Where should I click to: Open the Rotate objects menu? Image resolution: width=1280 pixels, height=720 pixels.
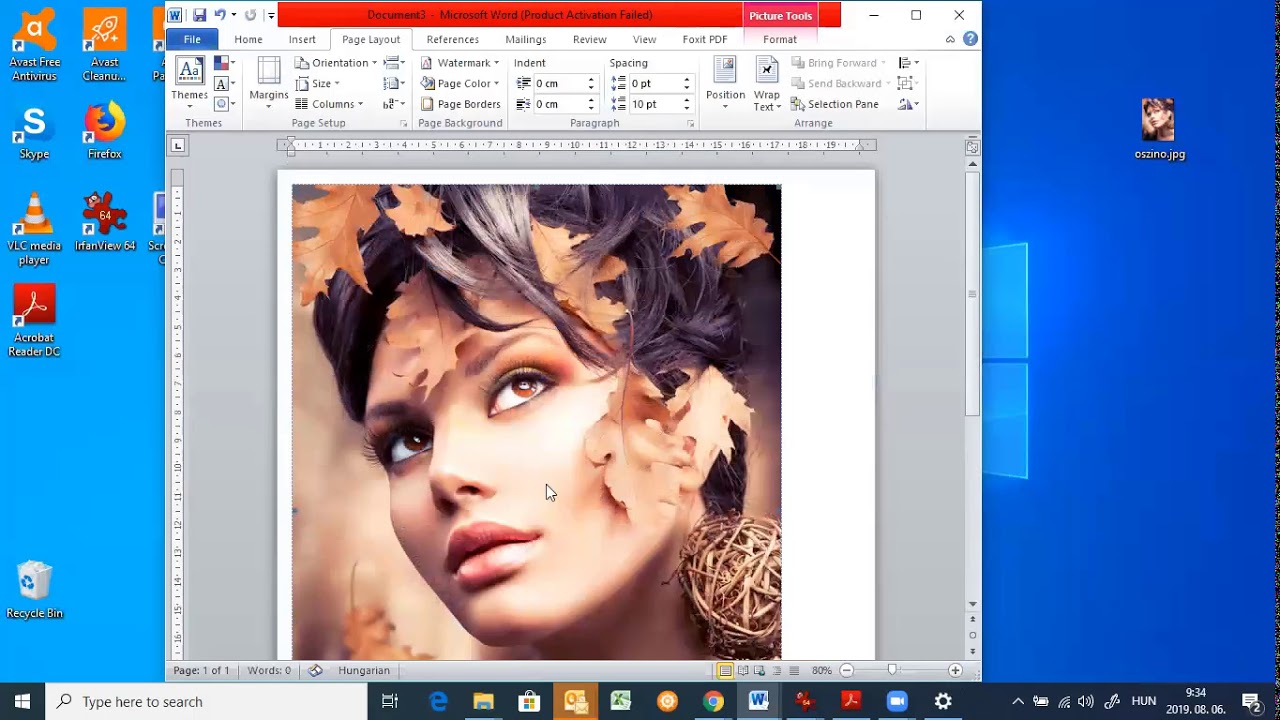pyautogui.click(x=908, y=104)
